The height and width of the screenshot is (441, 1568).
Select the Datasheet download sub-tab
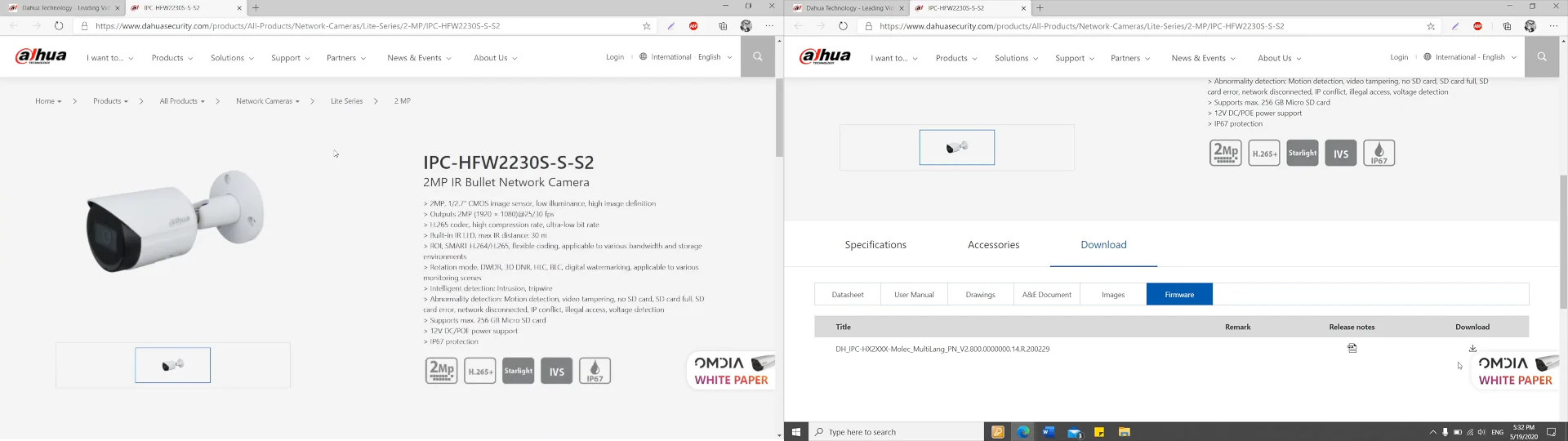coord(848,294)
